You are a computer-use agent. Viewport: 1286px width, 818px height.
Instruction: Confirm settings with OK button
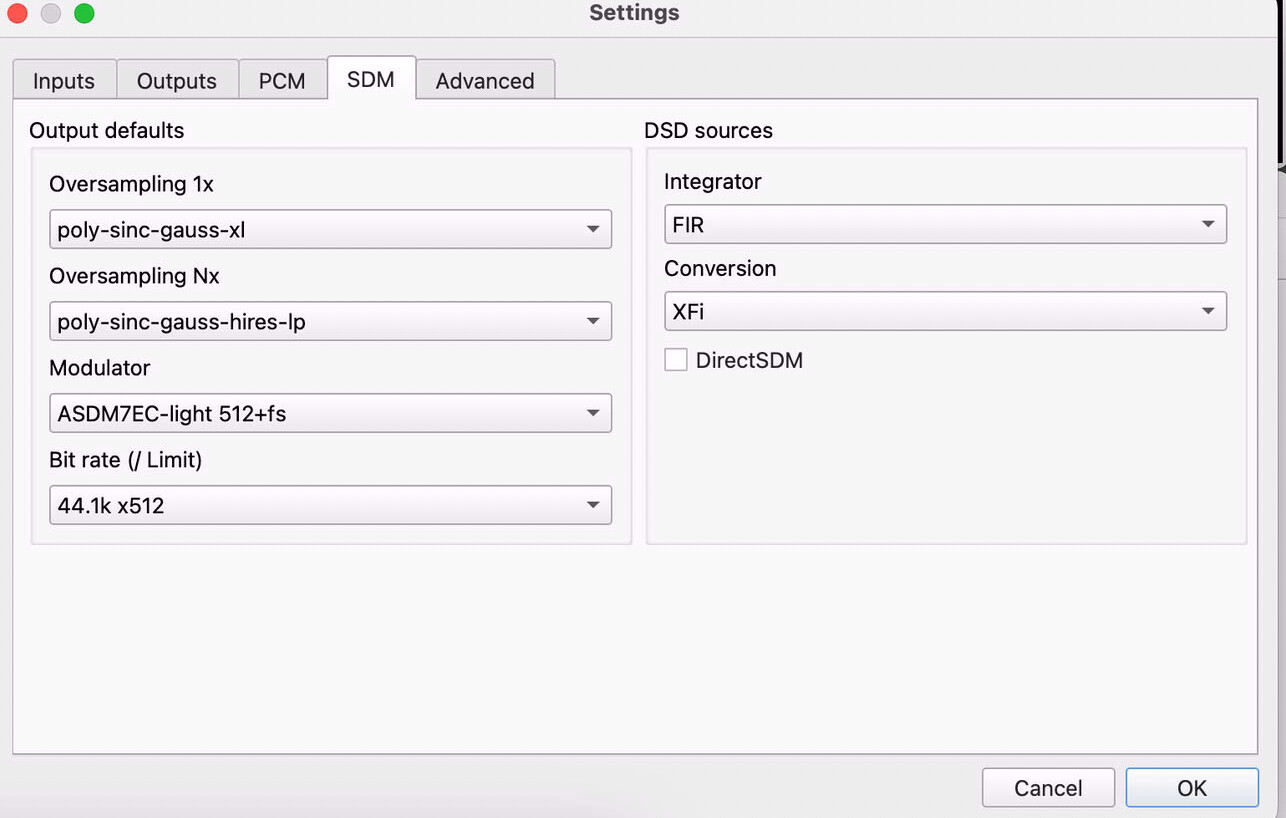click(x=1192, y=788)
